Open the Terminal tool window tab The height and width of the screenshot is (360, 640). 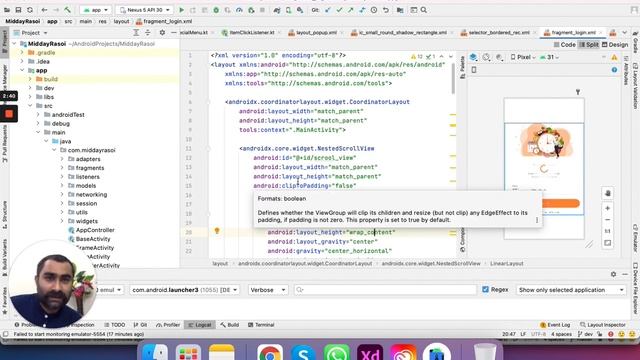pyautogui.click(x=261, y=325)
